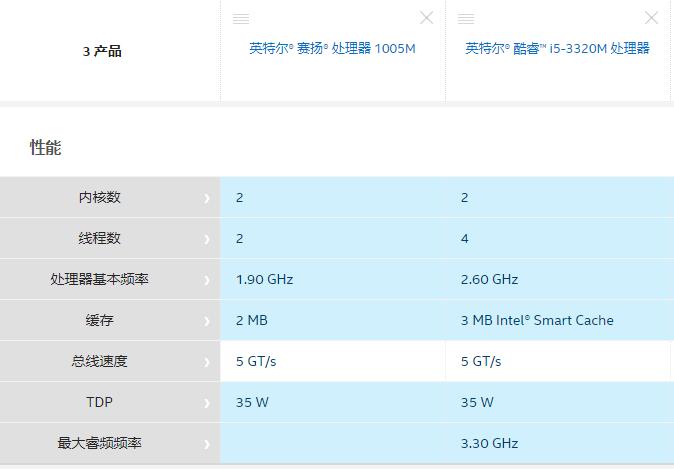Expand the 内核数 row chevron
Image resolution: width=674 pixels, height=469 pixels.
point(207,198)
